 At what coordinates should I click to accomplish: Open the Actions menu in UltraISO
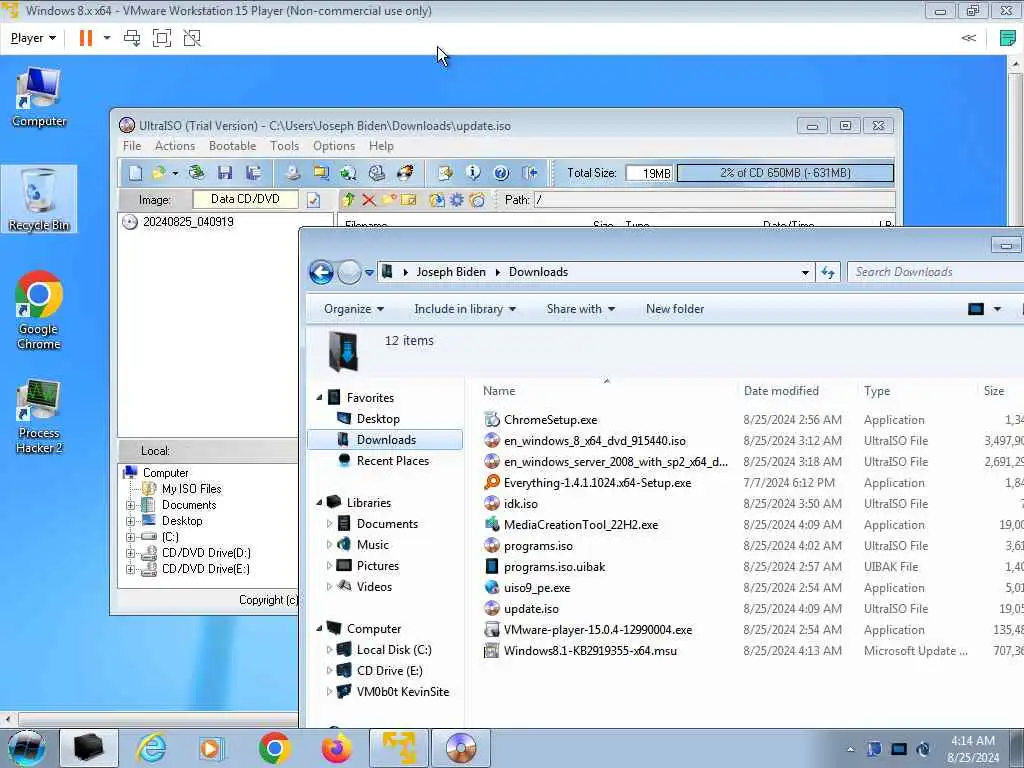tap(174, 146)
